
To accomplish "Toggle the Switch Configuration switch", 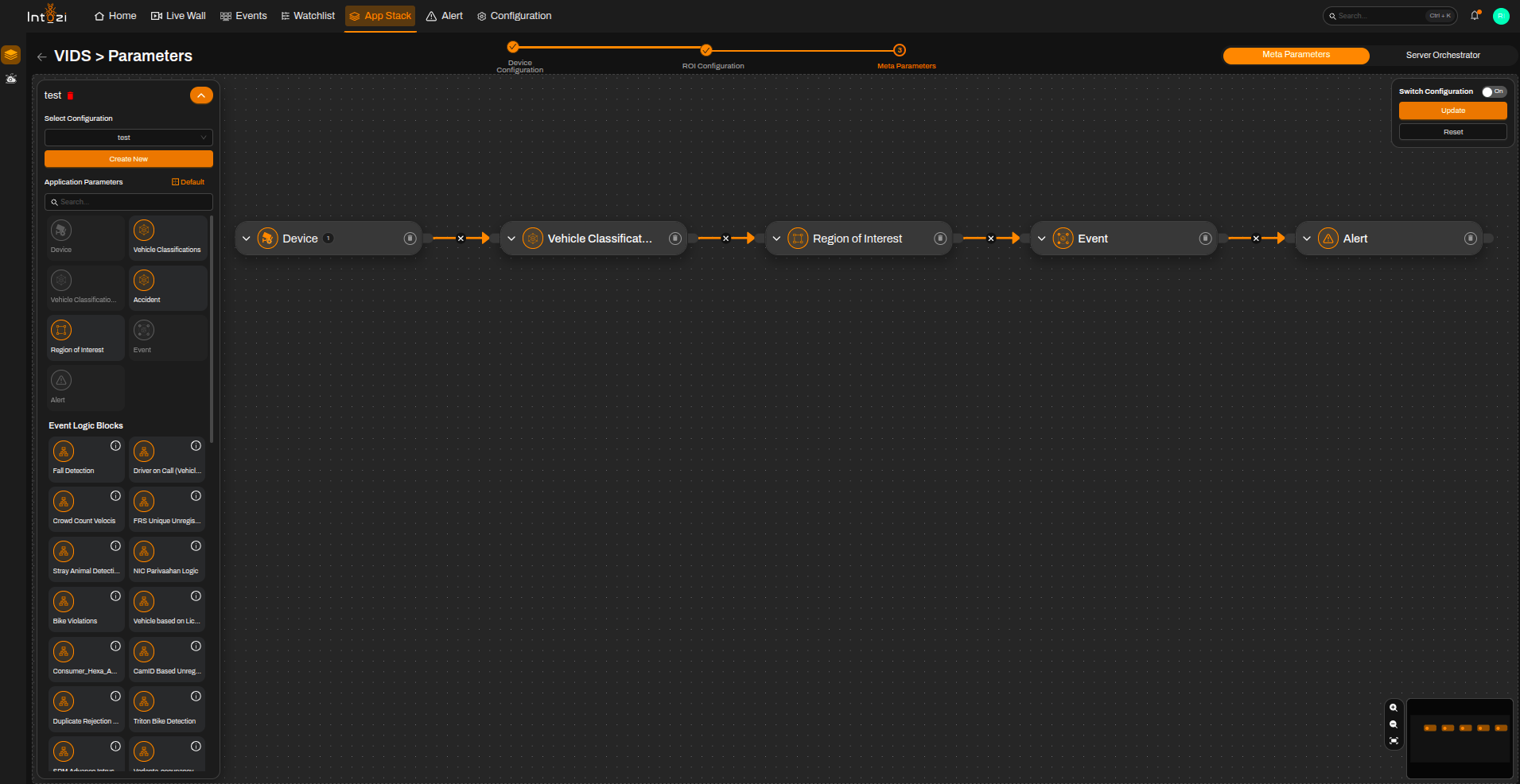I will (x=1494, y=91).
